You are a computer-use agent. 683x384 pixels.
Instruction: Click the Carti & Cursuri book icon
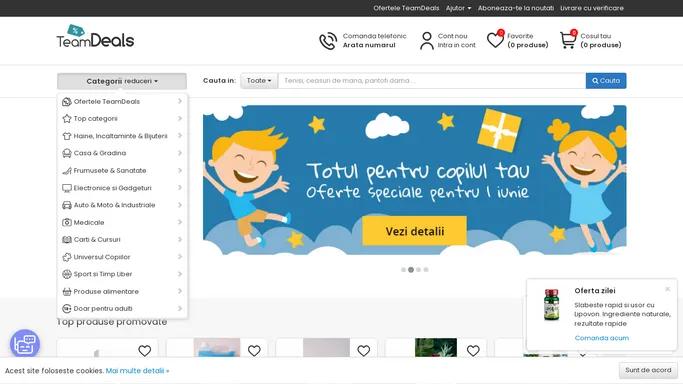tap(67, 239)
